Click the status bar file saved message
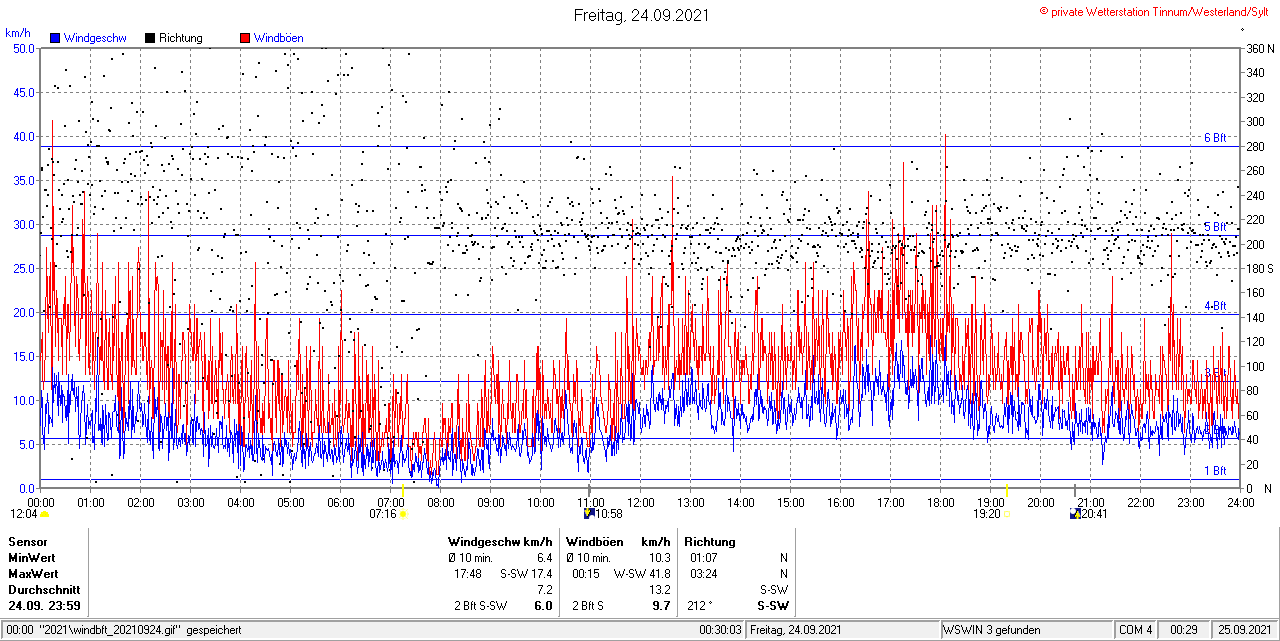The height and width of the screenshot is (641, 1280). (x=124, y=630)
